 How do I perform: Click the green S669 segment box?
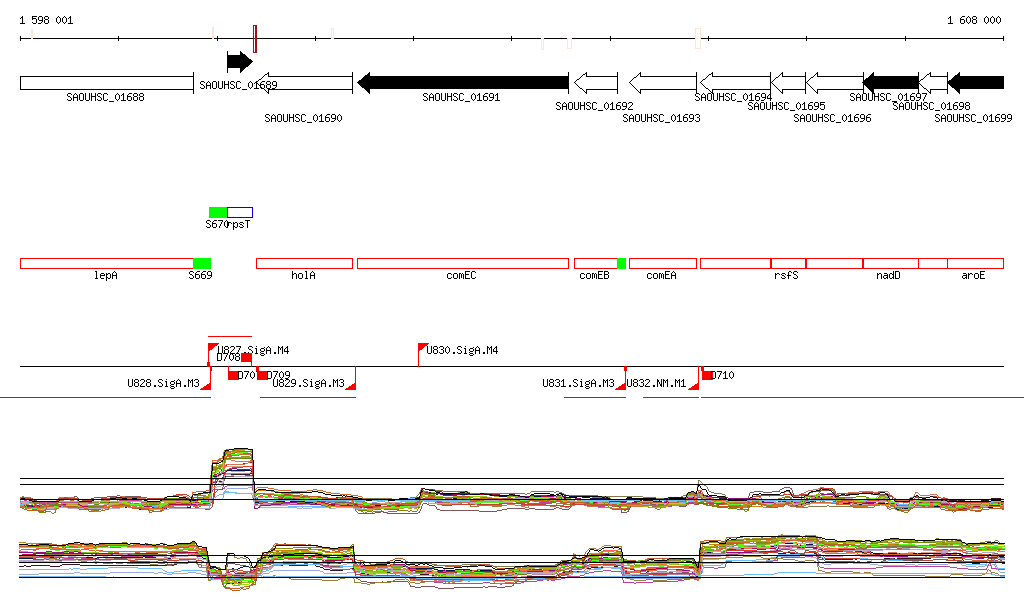pos(202,264)
